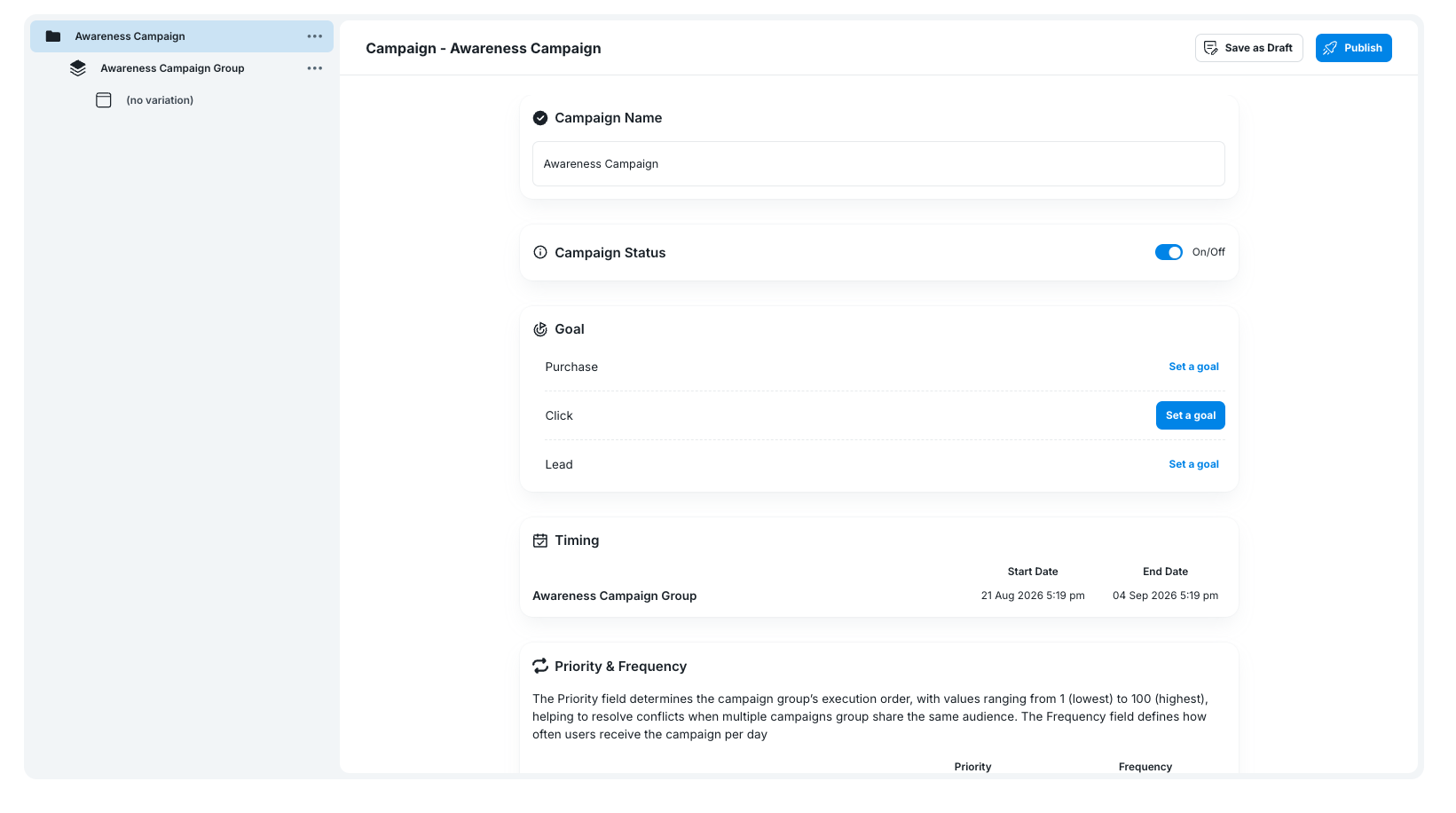Select the (no variation) tree item
Viewport: 1456px width, 813px height.
tap(160, 100)
